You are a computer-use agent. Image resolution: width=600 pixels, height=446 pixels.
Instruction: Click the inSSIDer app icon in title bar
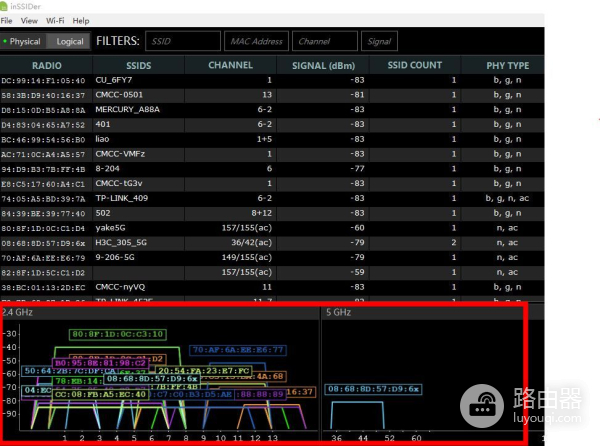5,5
